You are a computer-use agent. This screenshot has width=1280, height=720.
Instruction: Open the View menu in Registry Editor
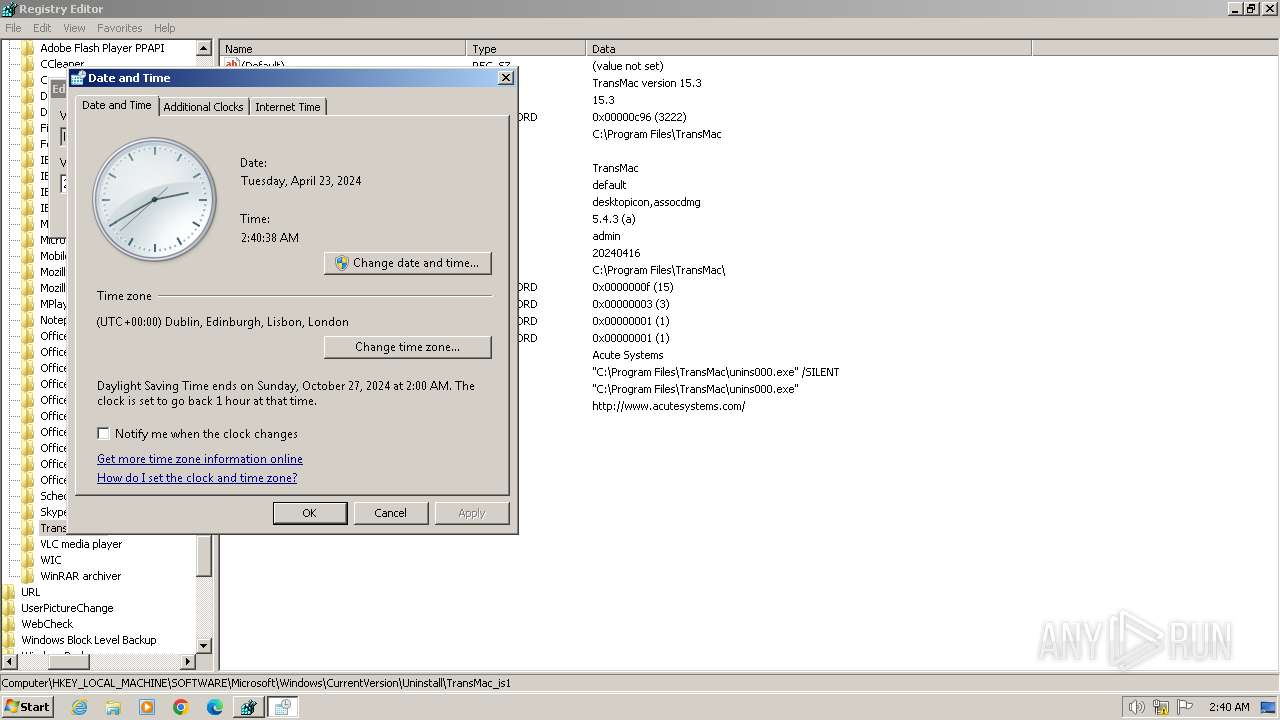pos(74,28)
